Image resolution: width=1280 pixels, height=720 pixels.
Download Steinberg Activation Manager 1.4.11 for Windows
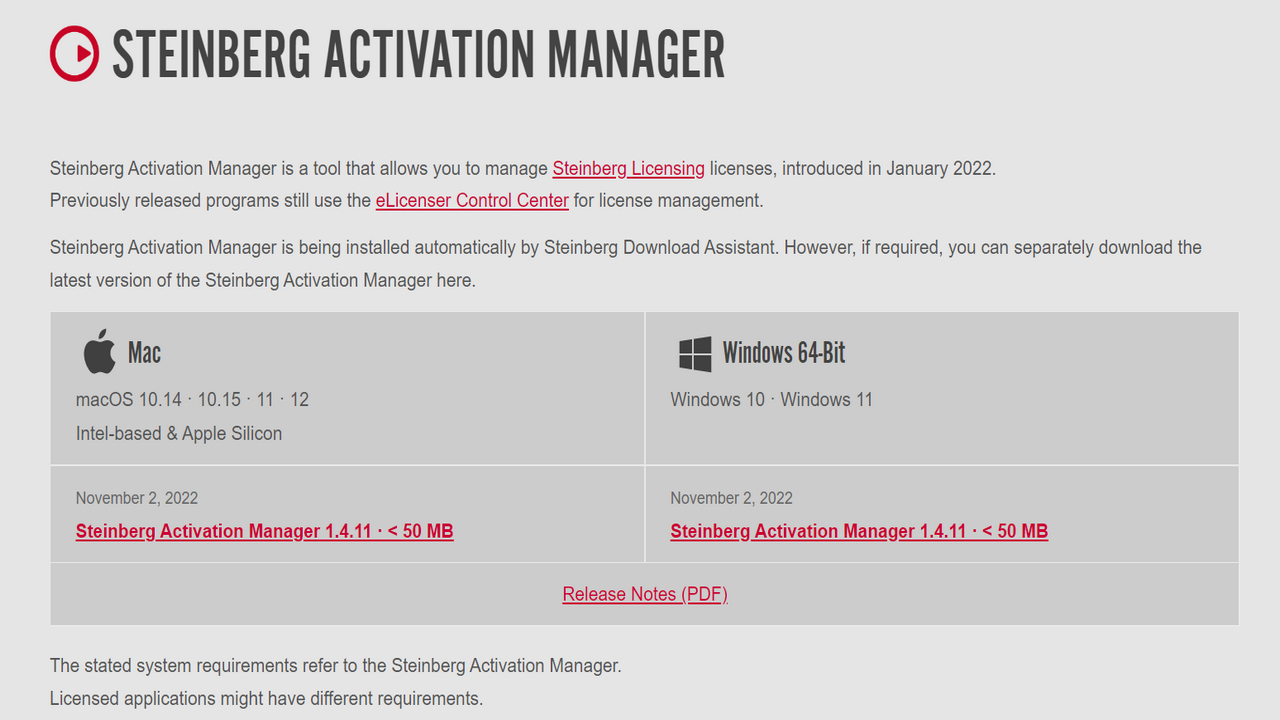858,531
